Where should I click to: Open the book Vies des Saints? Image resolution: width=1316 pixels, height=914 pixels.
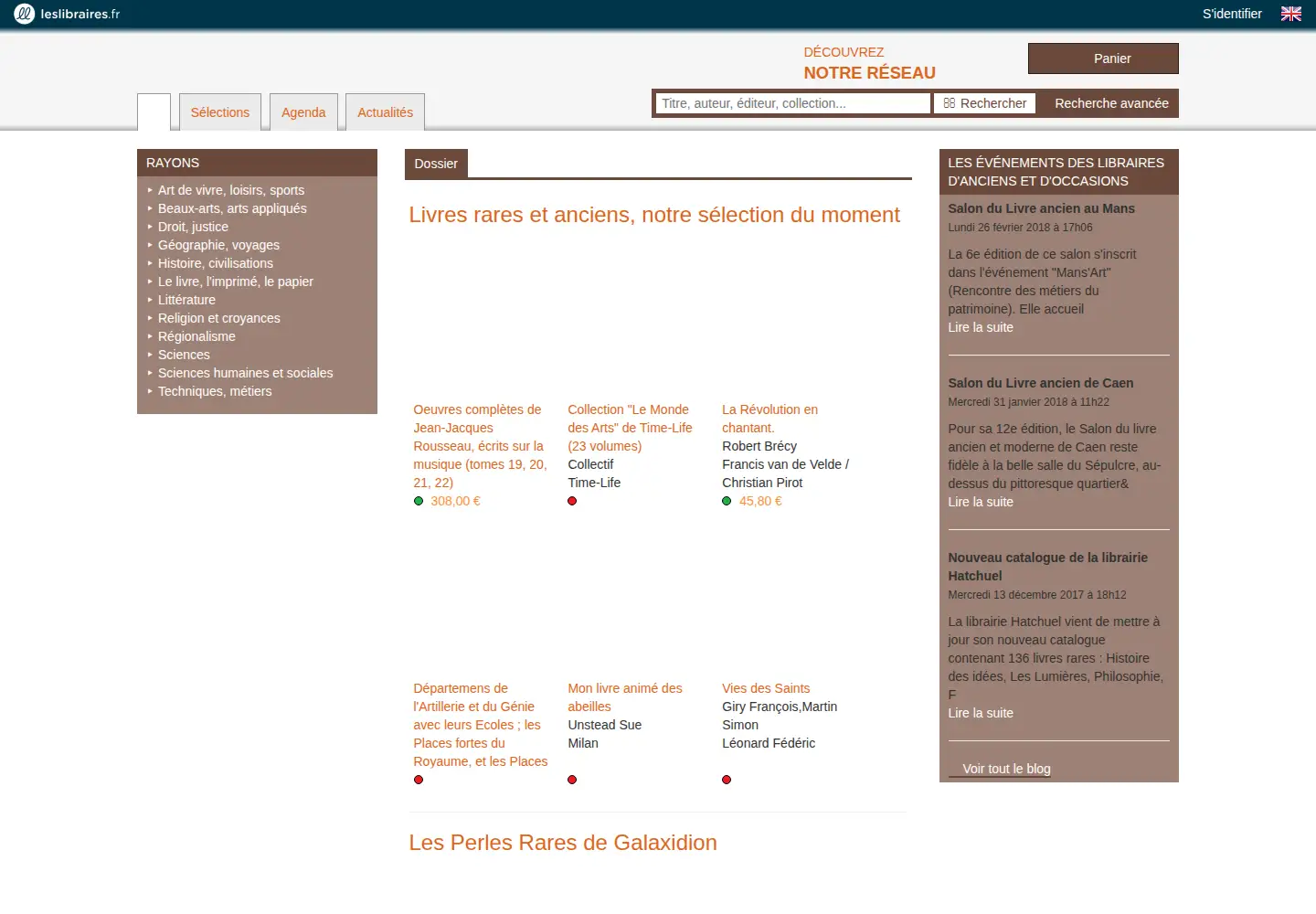(766, 688)
